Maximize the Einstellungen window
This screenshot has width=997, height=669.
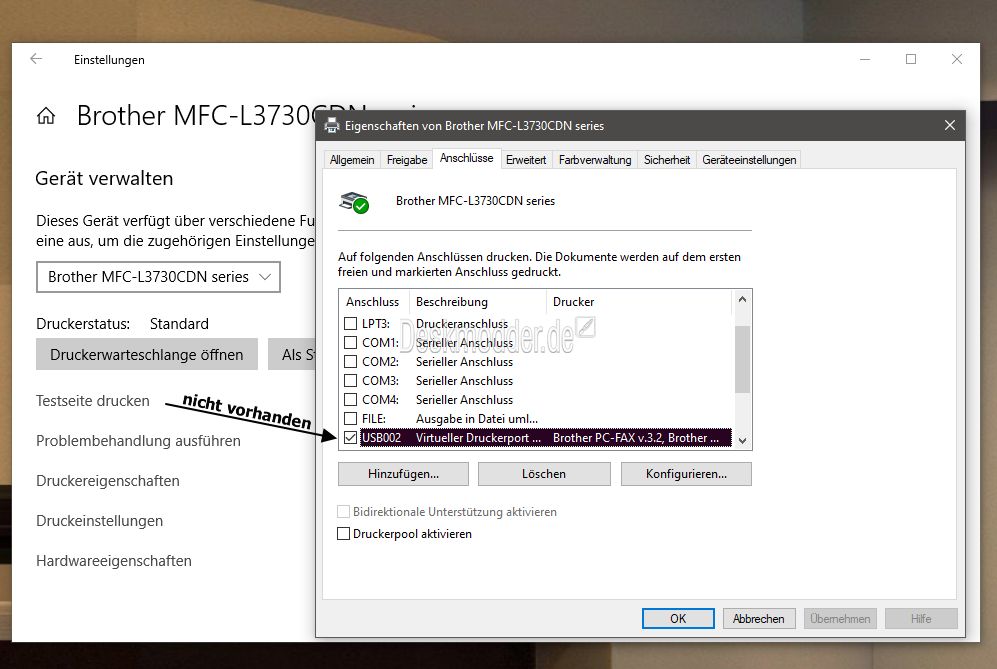[911, 59]
